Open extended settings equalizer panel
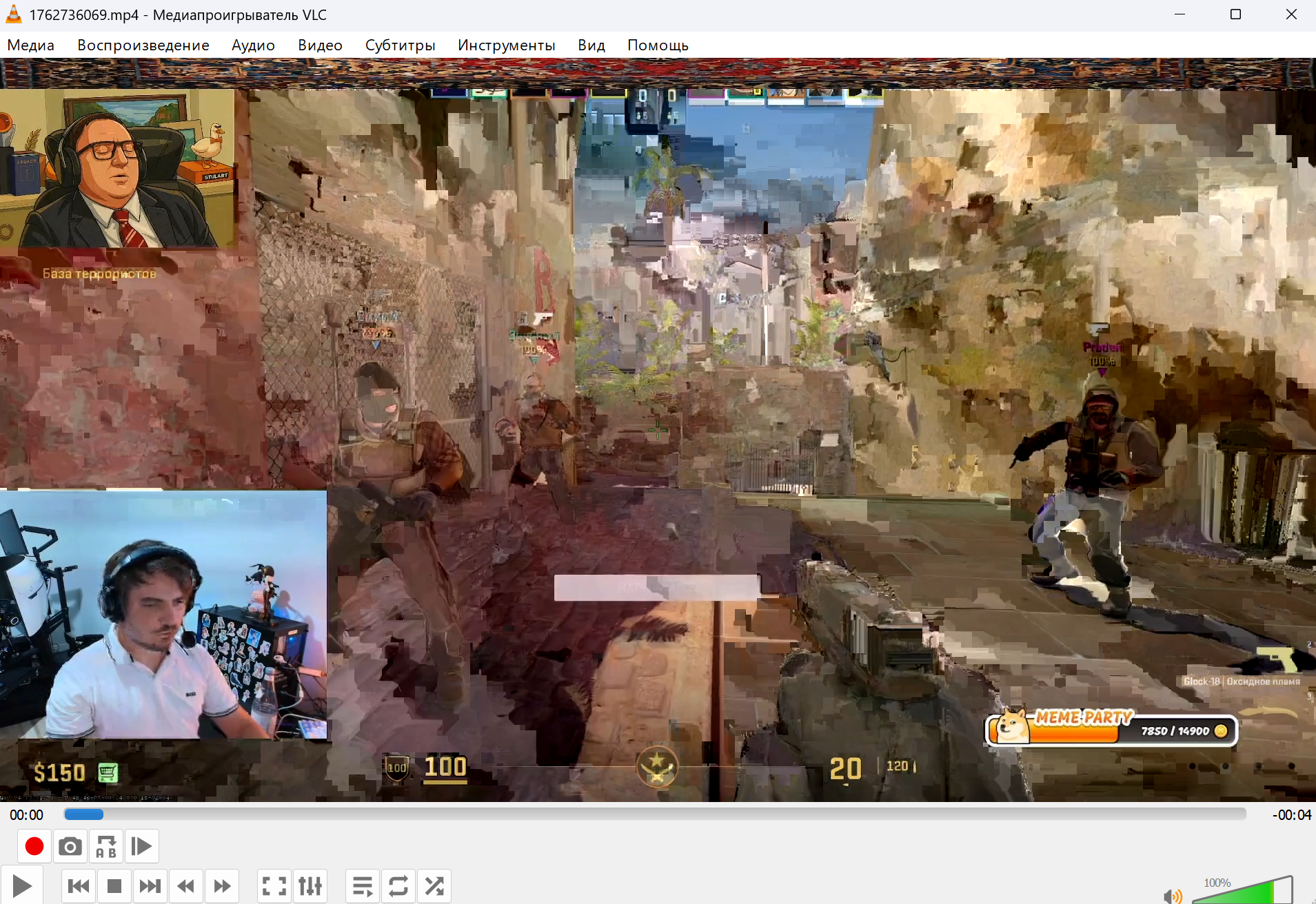Image resolution: width=1316 pixels, height=904 pixels. point(310,886)
